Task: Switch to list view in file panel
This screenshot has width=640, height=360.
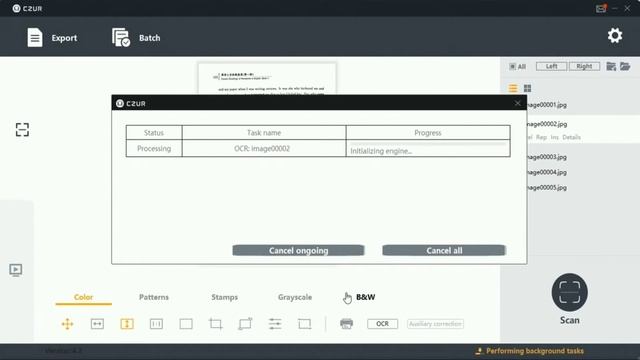Action: pos(513,88)
